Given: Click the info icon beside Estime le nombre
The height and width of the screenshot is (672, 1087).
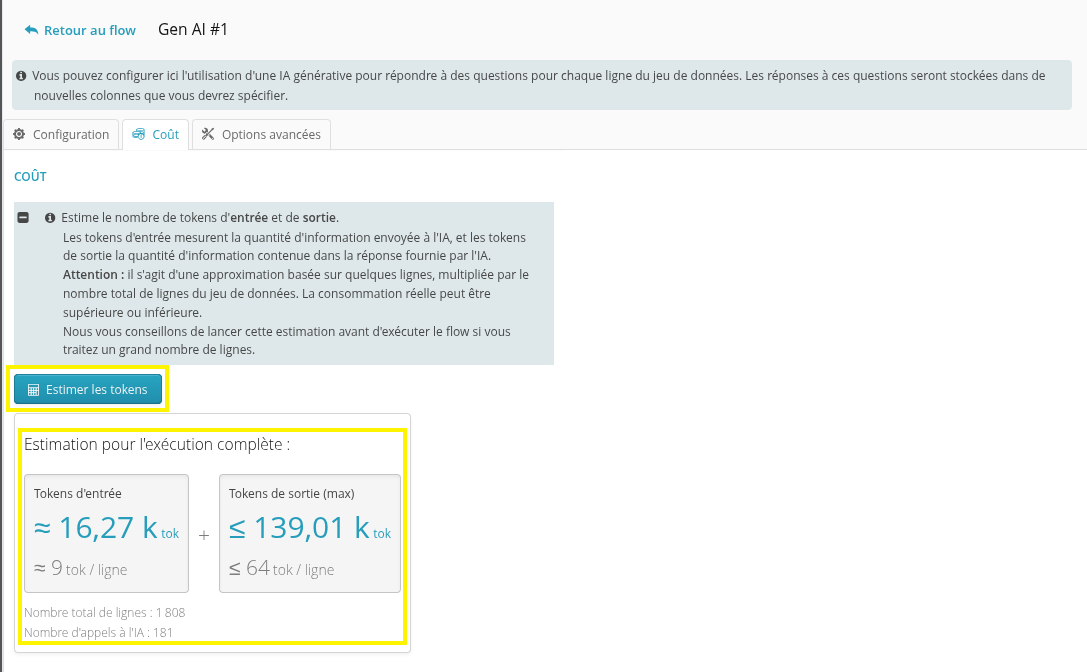Looking at the screenshot, I should tap(50, 218).
